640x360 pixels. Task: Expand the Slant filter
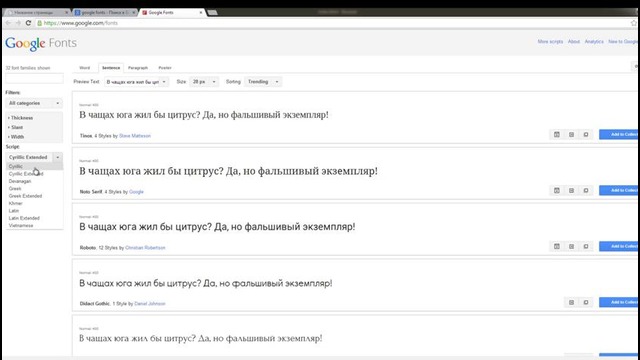[x=16, y=127]
